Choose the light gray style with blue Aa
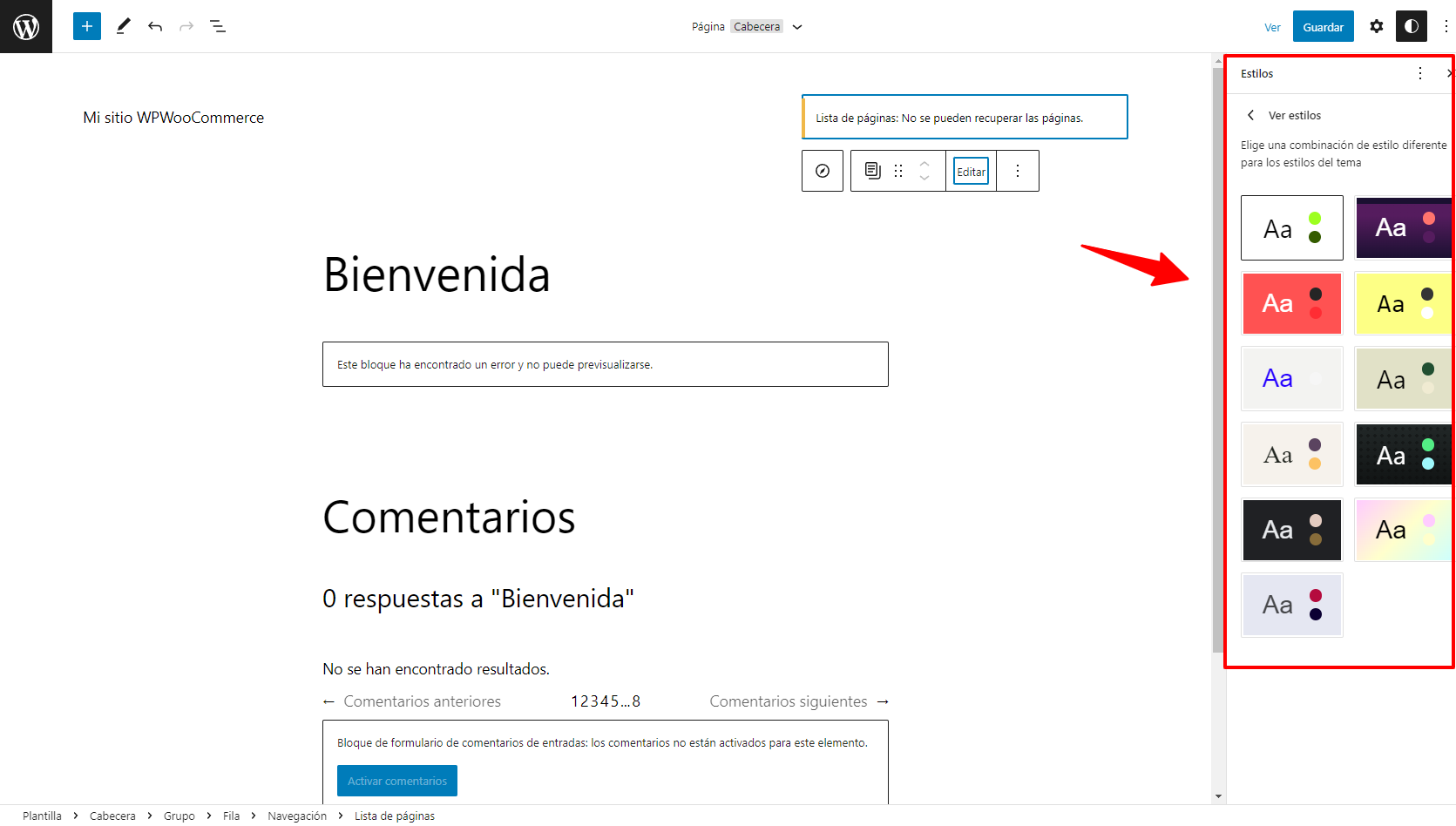This screenshot has height=826, width=1456. [1292, 378]
